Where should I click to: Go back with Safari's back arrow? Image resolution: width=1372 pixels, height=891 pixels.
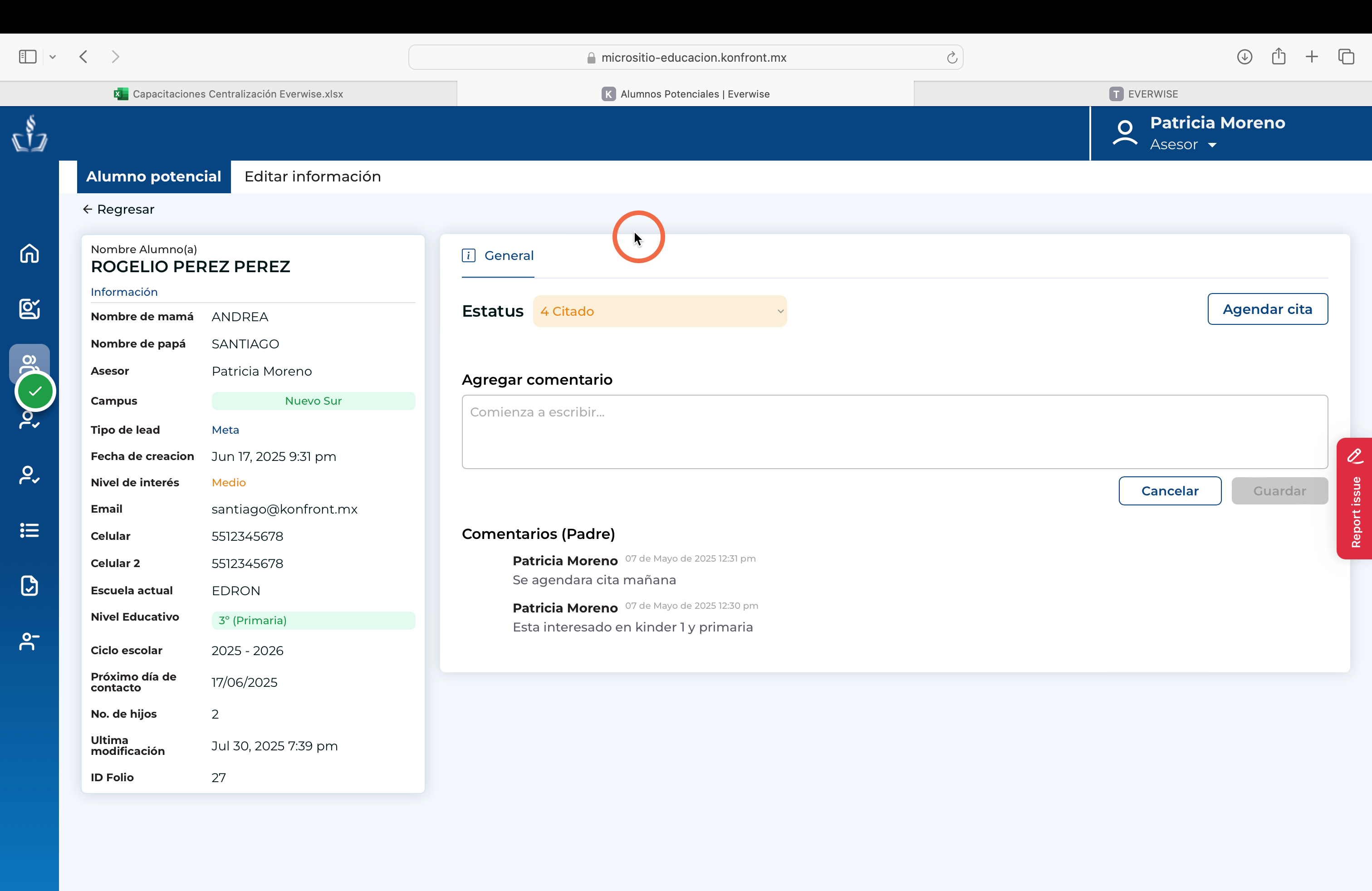[83, 56]
